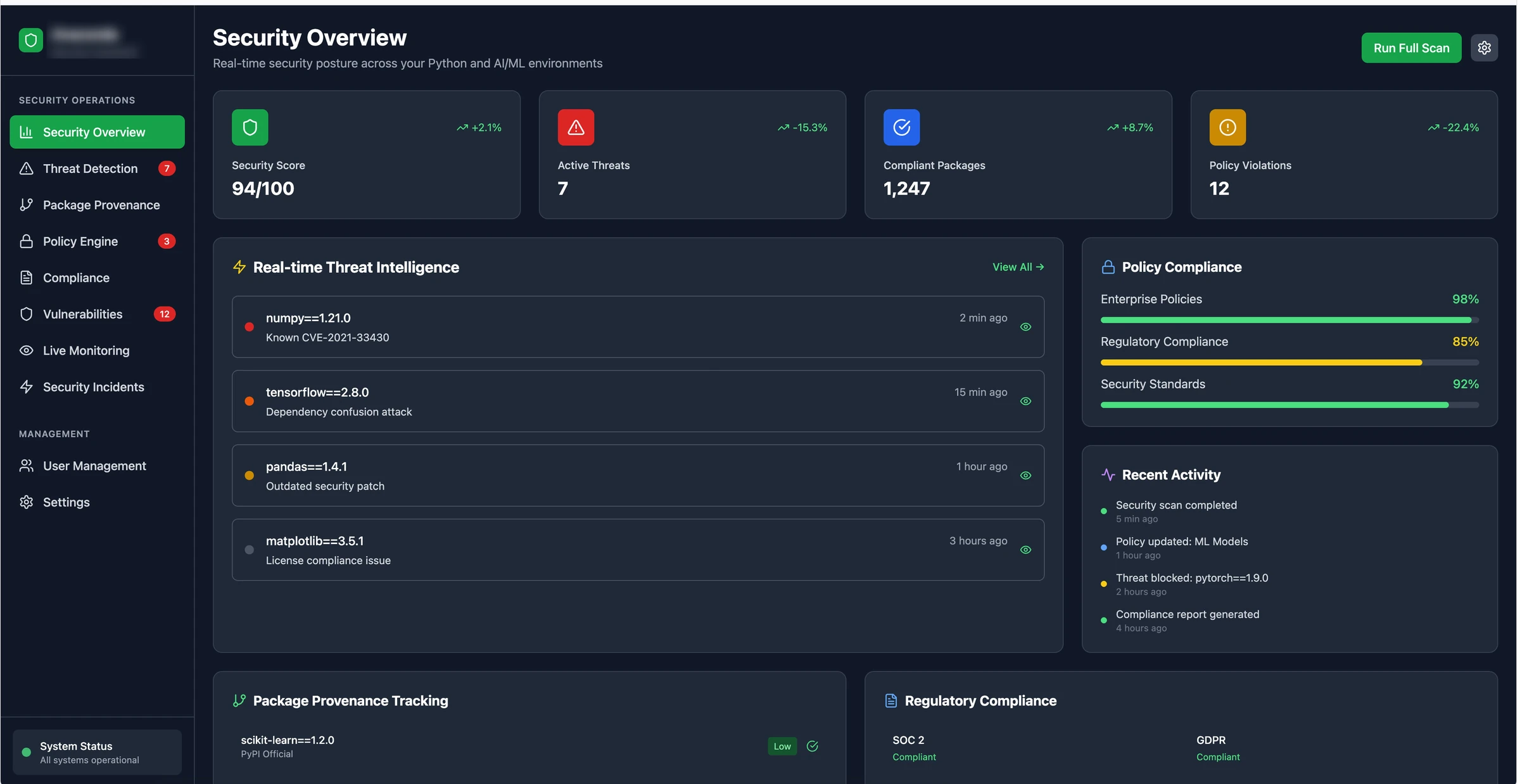Open User Management under Management
This screenshot has height=784, width=1520.
97,465
